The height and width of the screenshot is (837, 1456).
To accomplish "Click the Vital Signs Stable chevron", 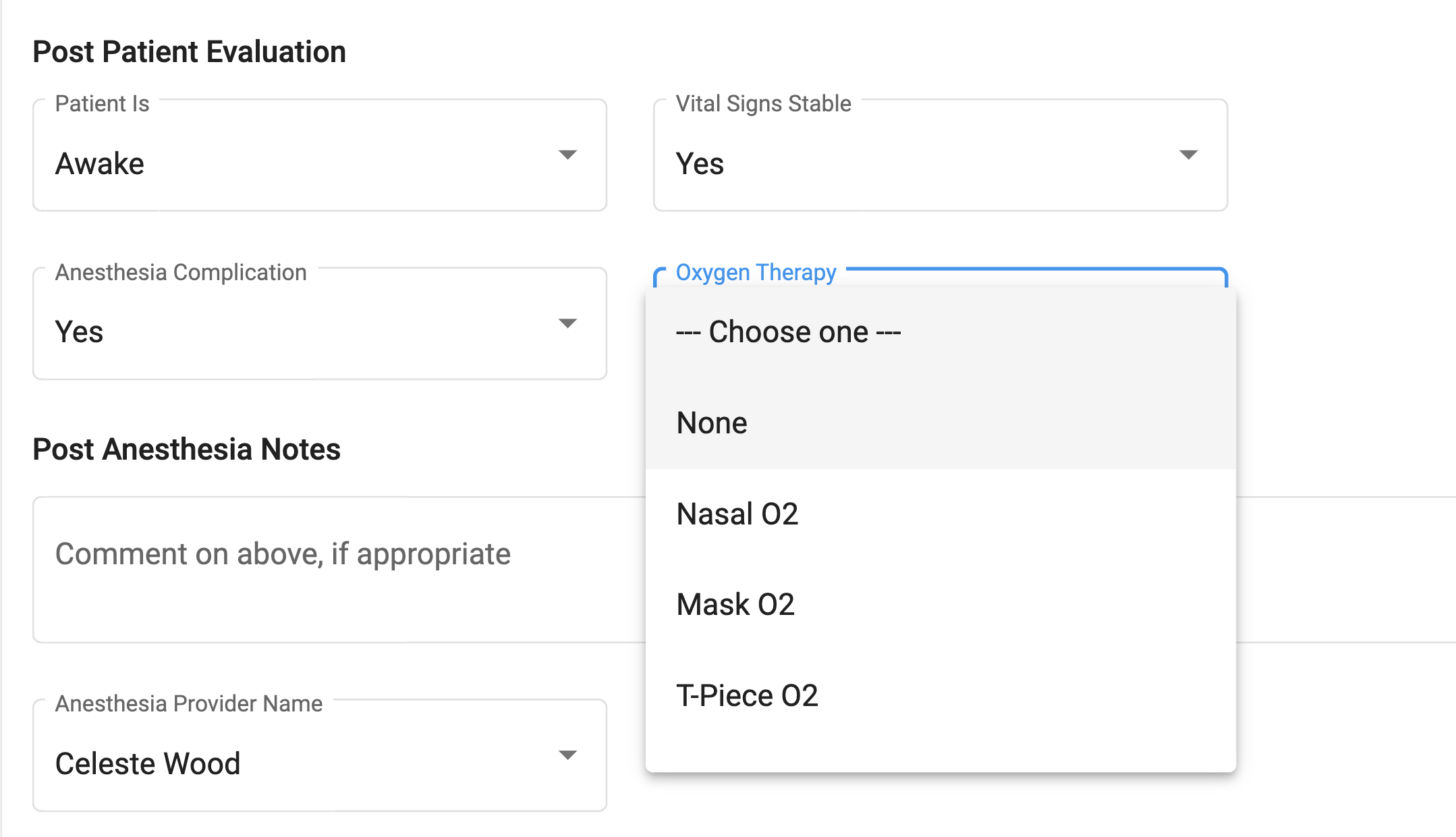I will pyautogui.click(x=1189, y=155).
